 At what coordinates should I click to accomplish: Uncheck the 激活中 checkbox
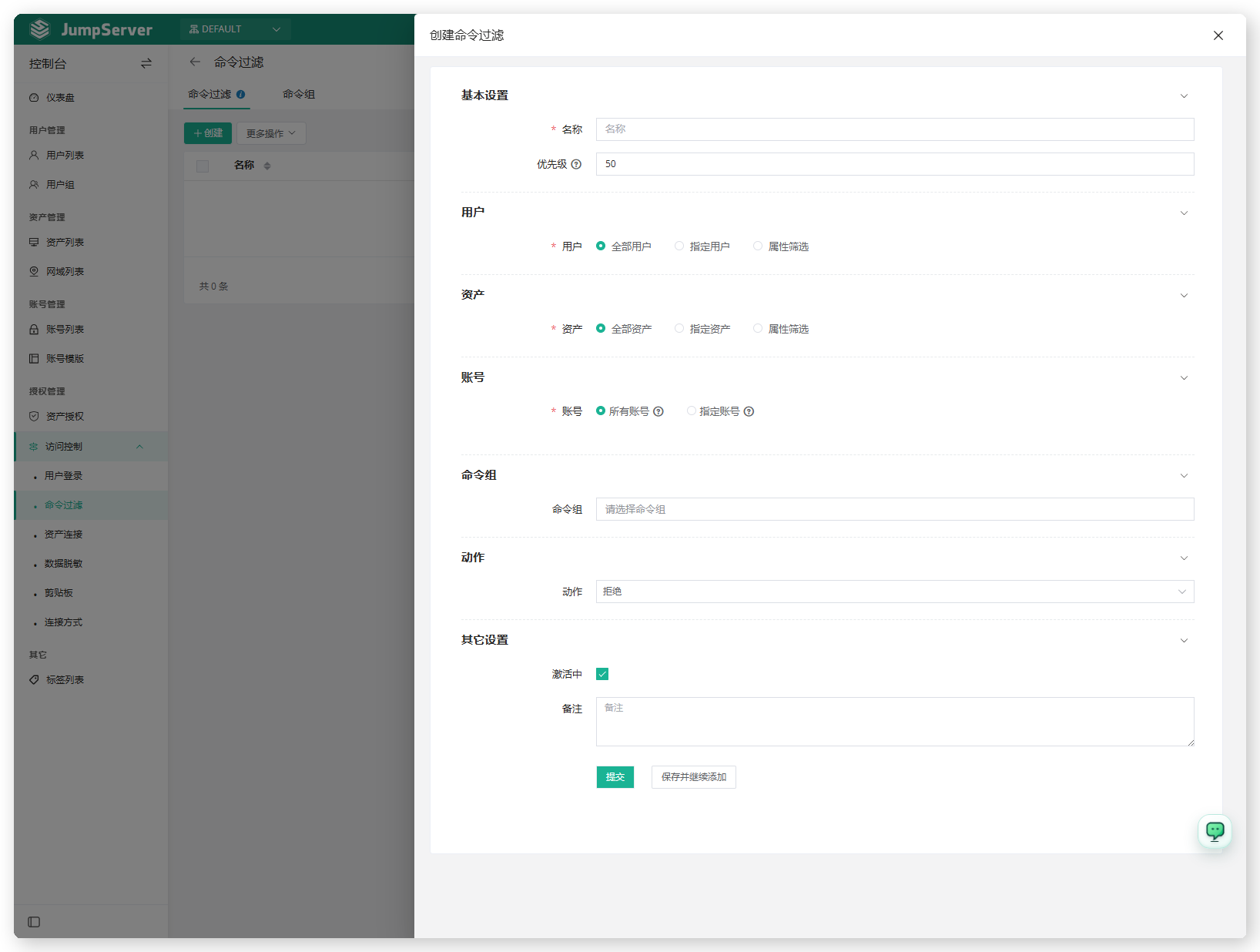602,674
